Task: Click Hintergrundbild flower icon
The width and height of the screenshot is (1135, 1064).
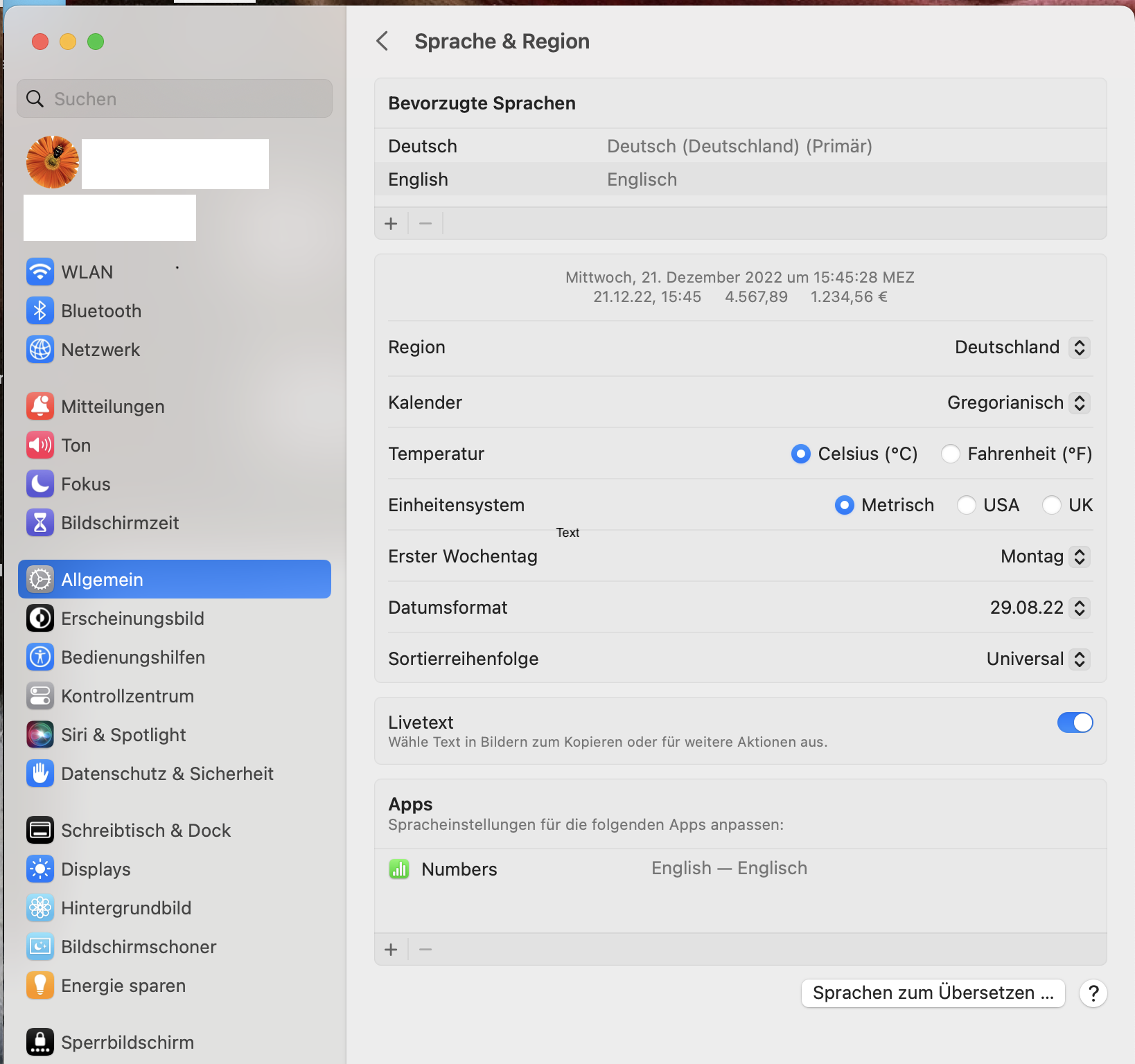Action: (40, 907)
